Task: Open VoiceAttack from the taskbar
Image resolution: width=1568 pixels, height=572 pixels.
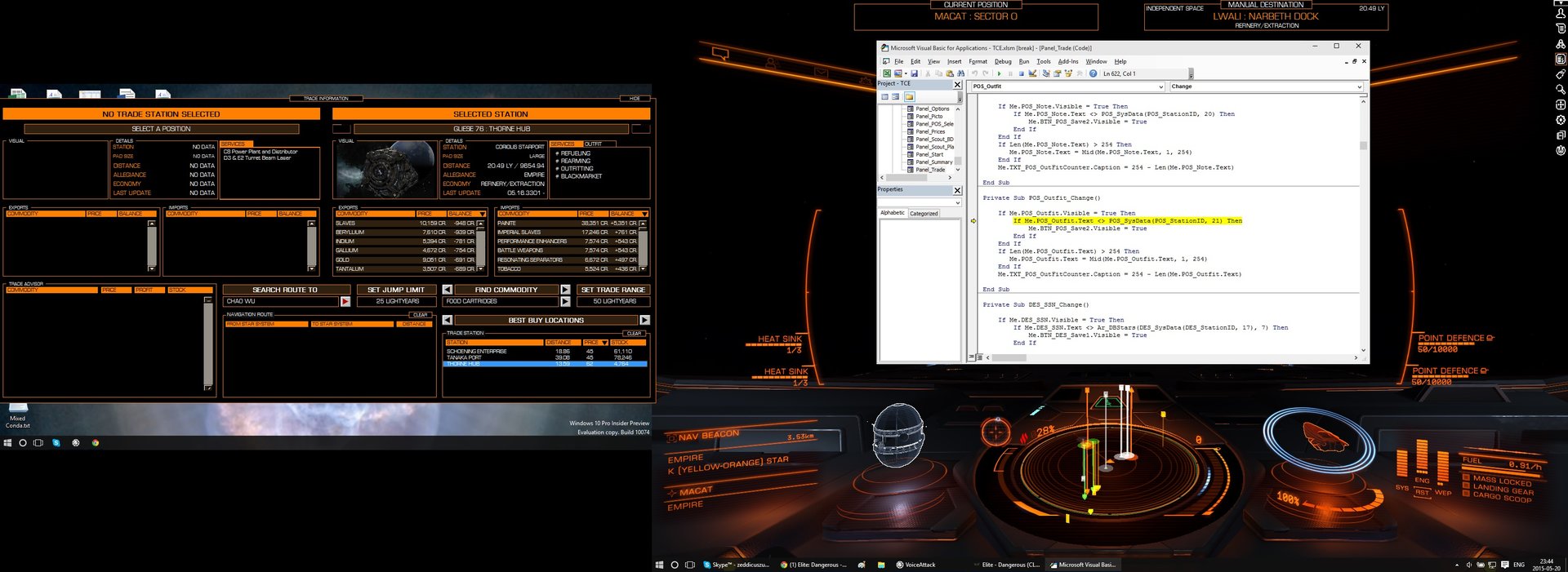Action: [x=915, y=565]
